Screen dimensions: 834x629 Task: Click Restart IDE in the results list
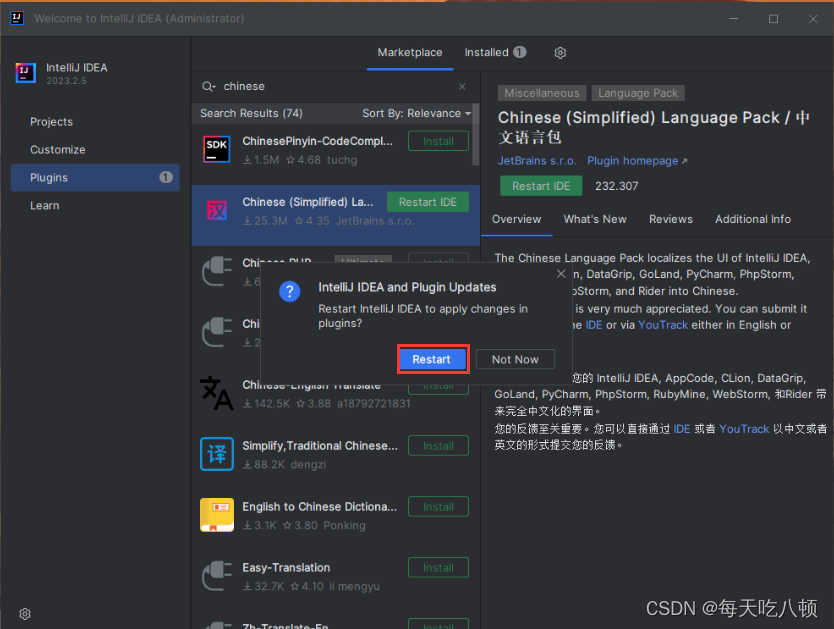pos(428,202)
